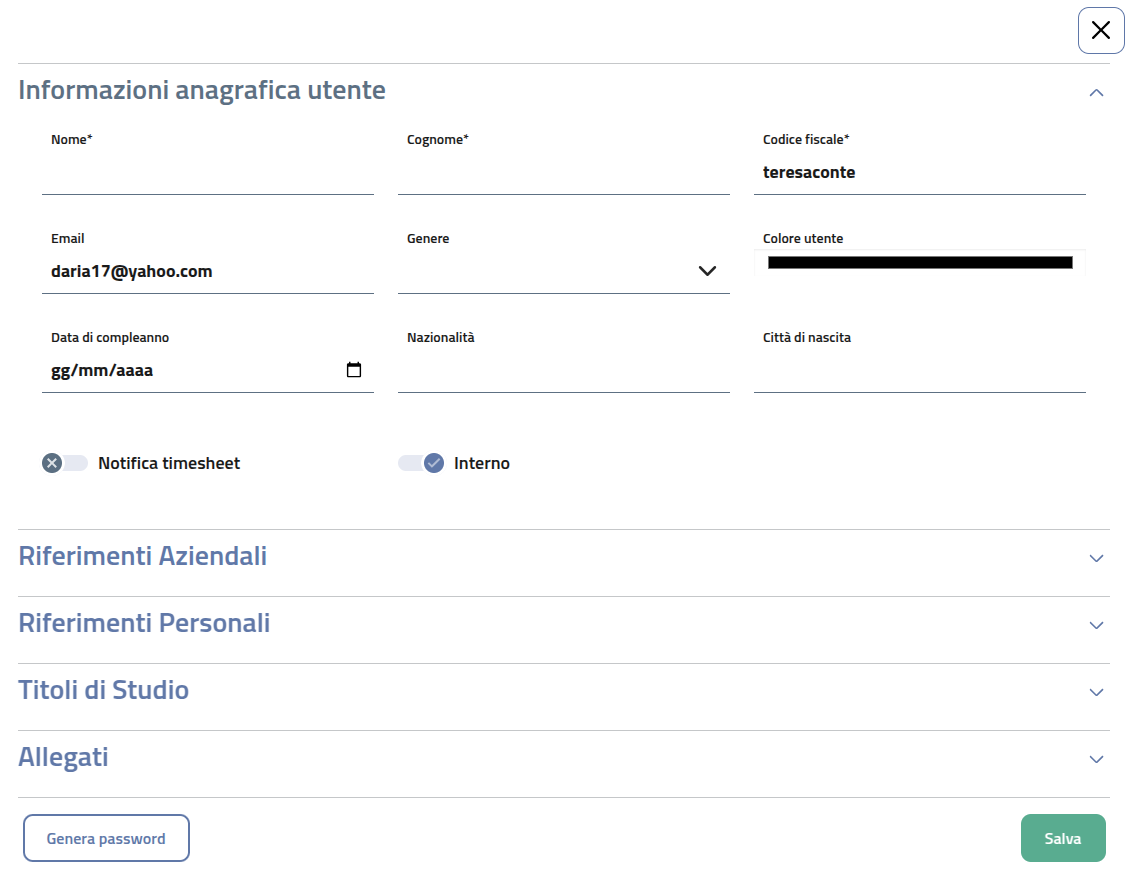Open the calendar picker for birthday

coord(353,370)
